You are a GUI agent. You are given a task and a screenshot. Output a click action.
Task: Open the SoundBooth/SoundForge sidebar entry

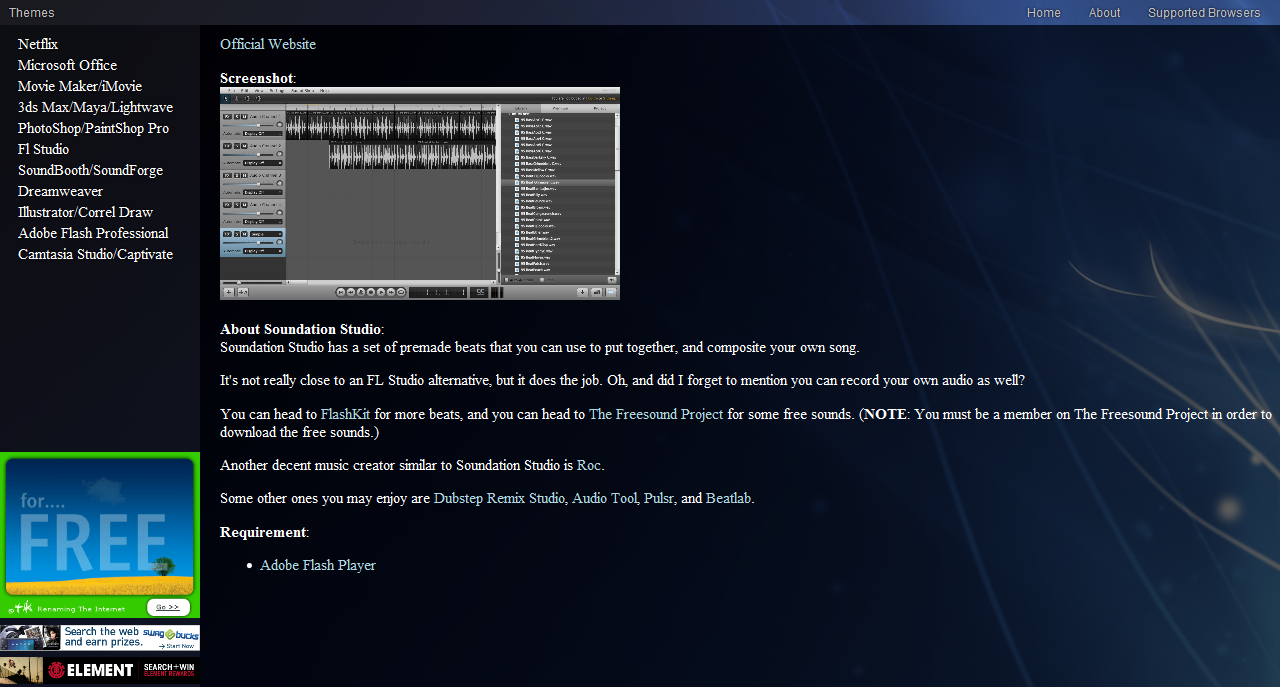90,170
